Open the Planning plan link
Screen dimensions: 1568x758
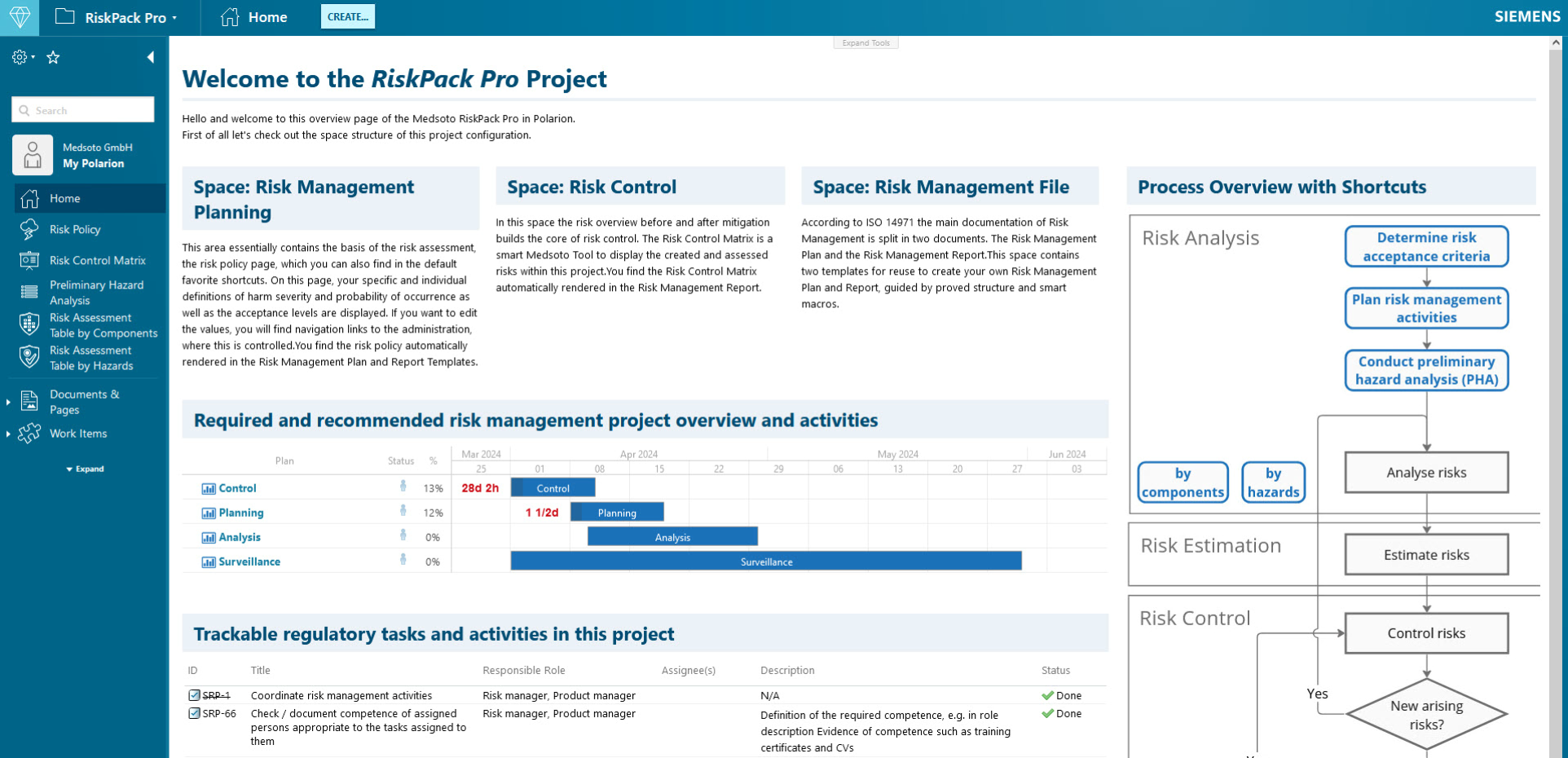point(241,513)
